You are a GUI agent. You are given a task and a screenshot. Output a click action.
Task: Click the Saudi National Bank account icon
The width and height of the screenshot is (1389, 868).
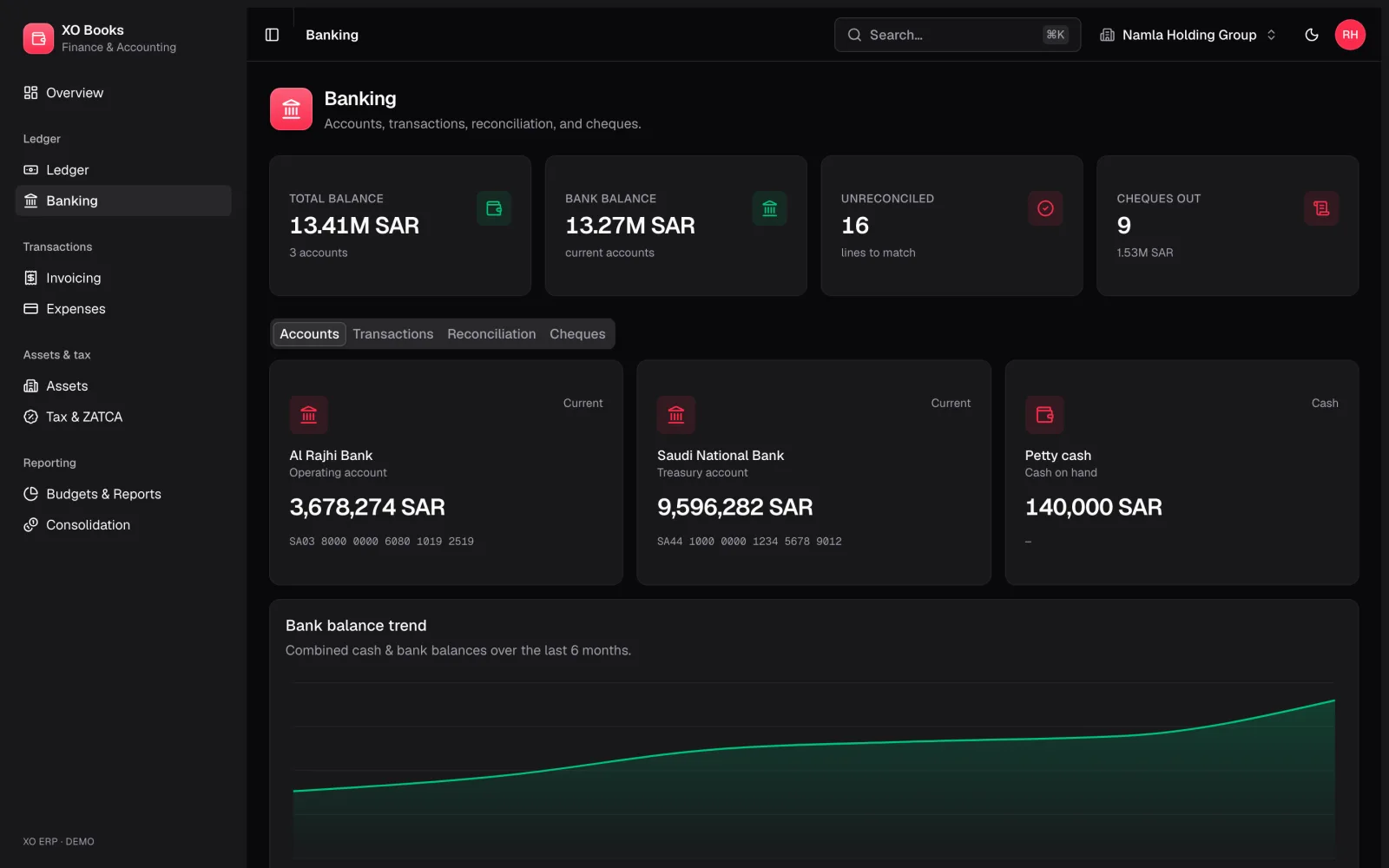676,415
